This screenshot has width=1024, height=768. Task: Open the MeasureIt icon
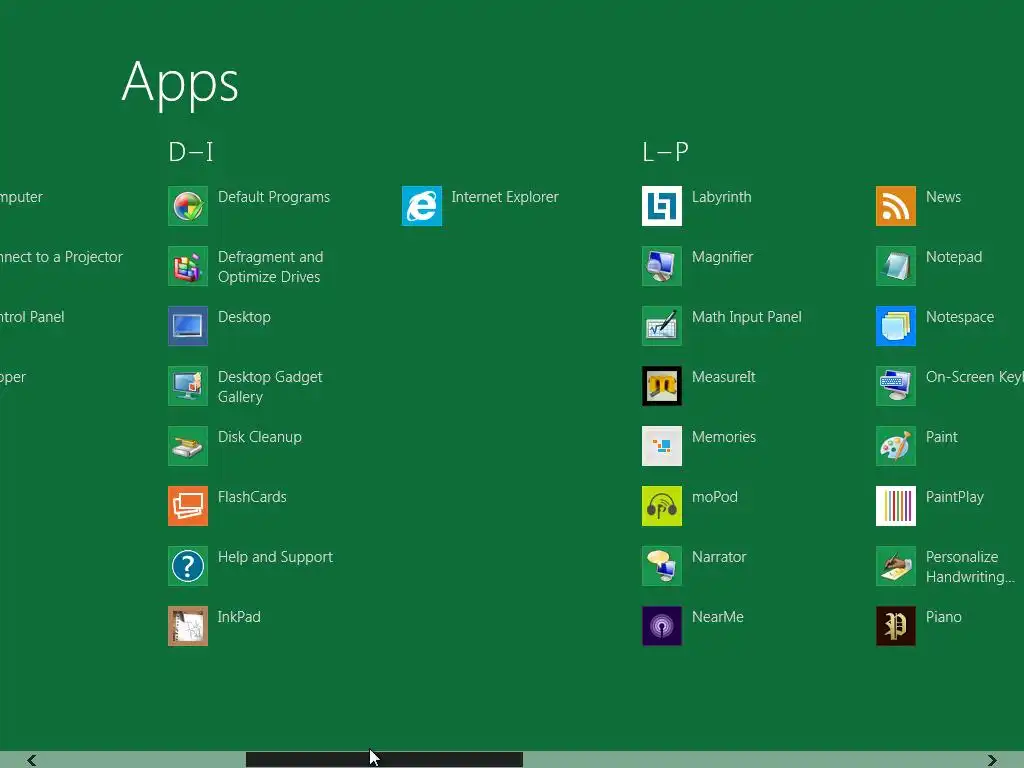point(662,386)
